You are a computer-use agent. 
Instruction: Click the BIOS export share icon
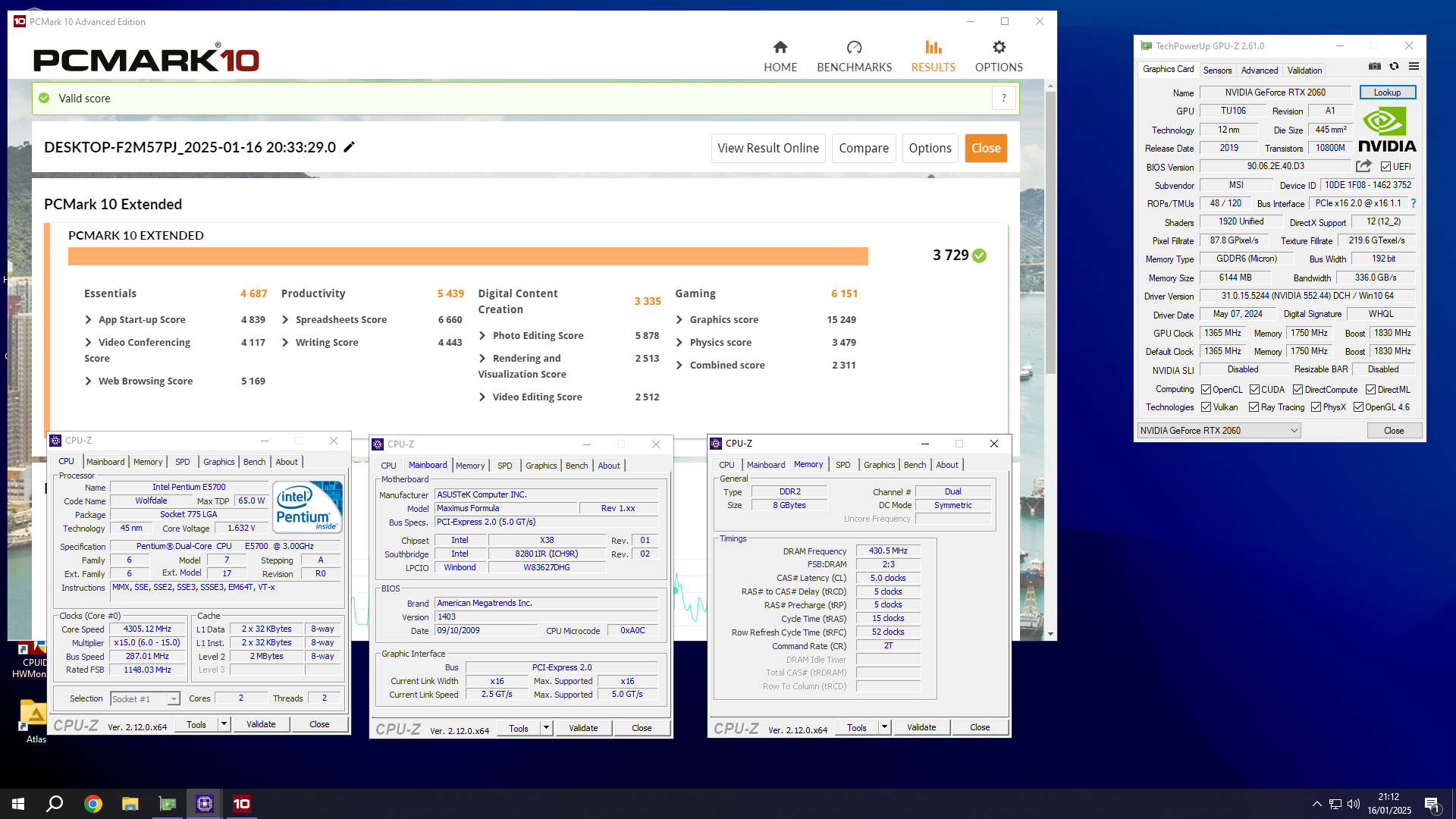(x=1363, y=166)
